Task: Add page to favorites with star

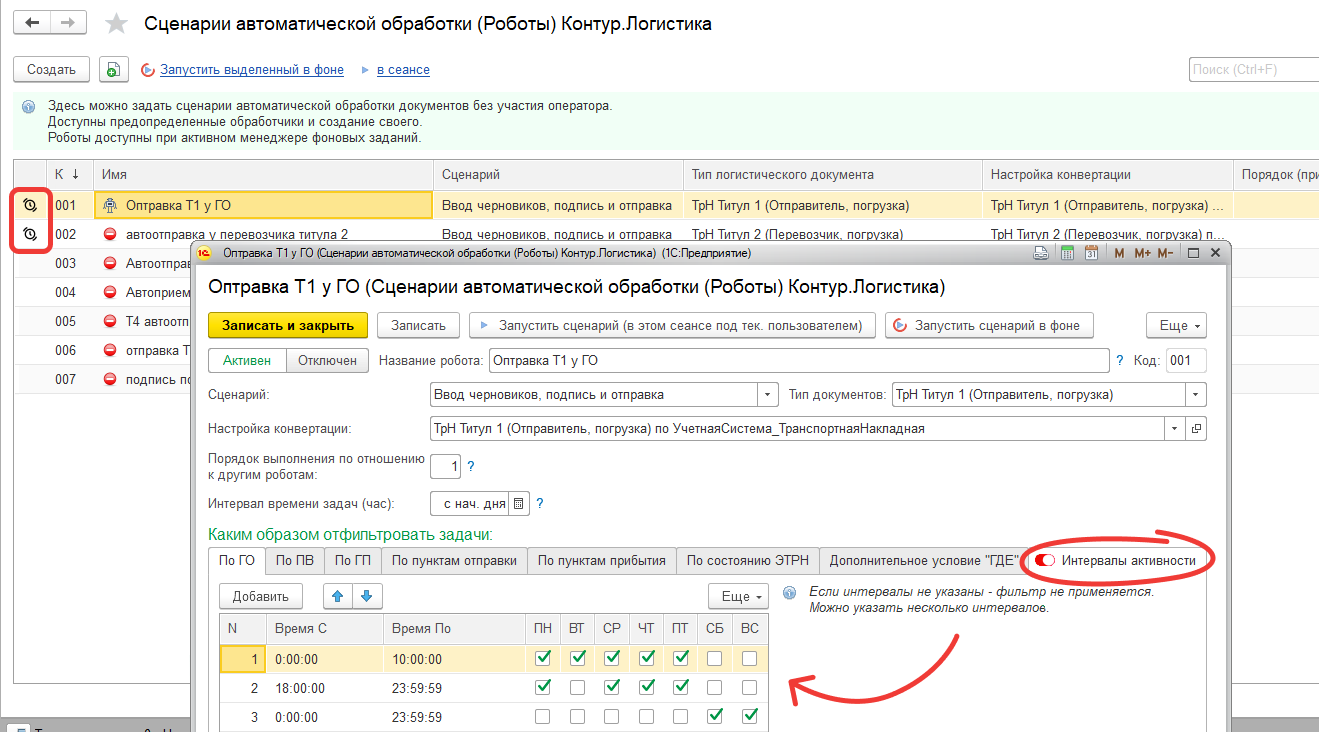Action: [116, 23]
